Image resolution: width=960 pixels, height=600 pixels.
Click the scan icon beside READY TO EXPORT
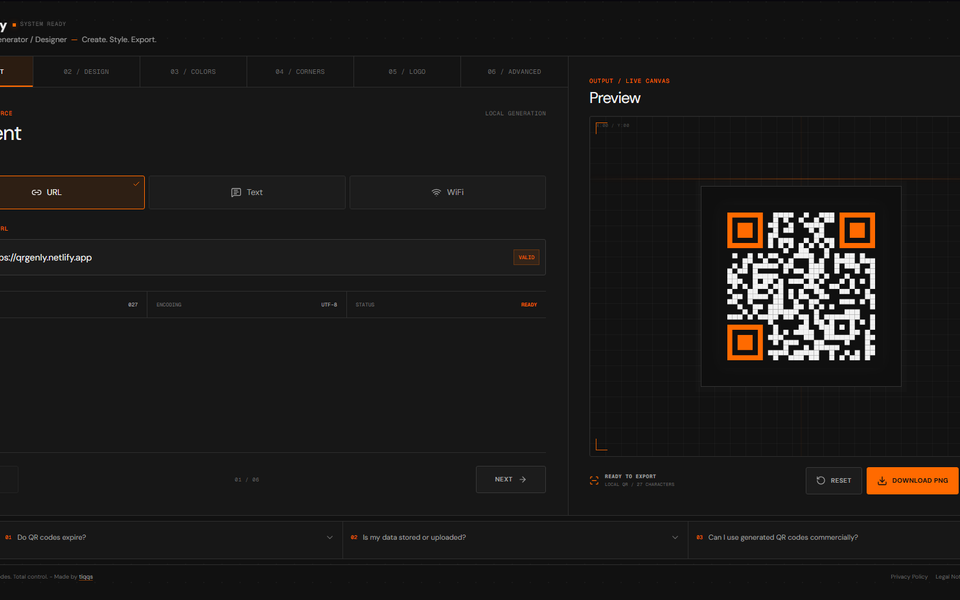[x=594, y=481]
